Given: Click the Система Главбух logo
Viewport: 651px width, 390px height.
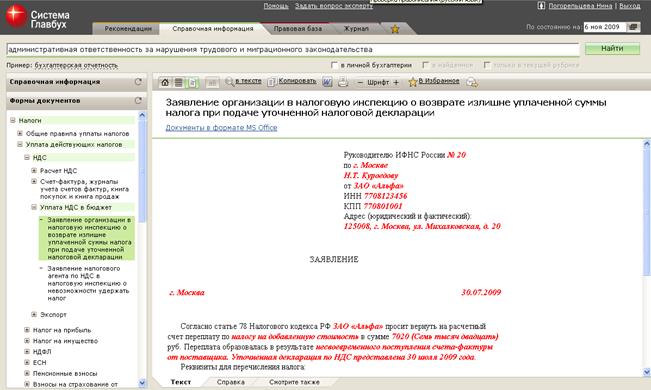Looking at the screenshot, I should click(x=37, y=17).
